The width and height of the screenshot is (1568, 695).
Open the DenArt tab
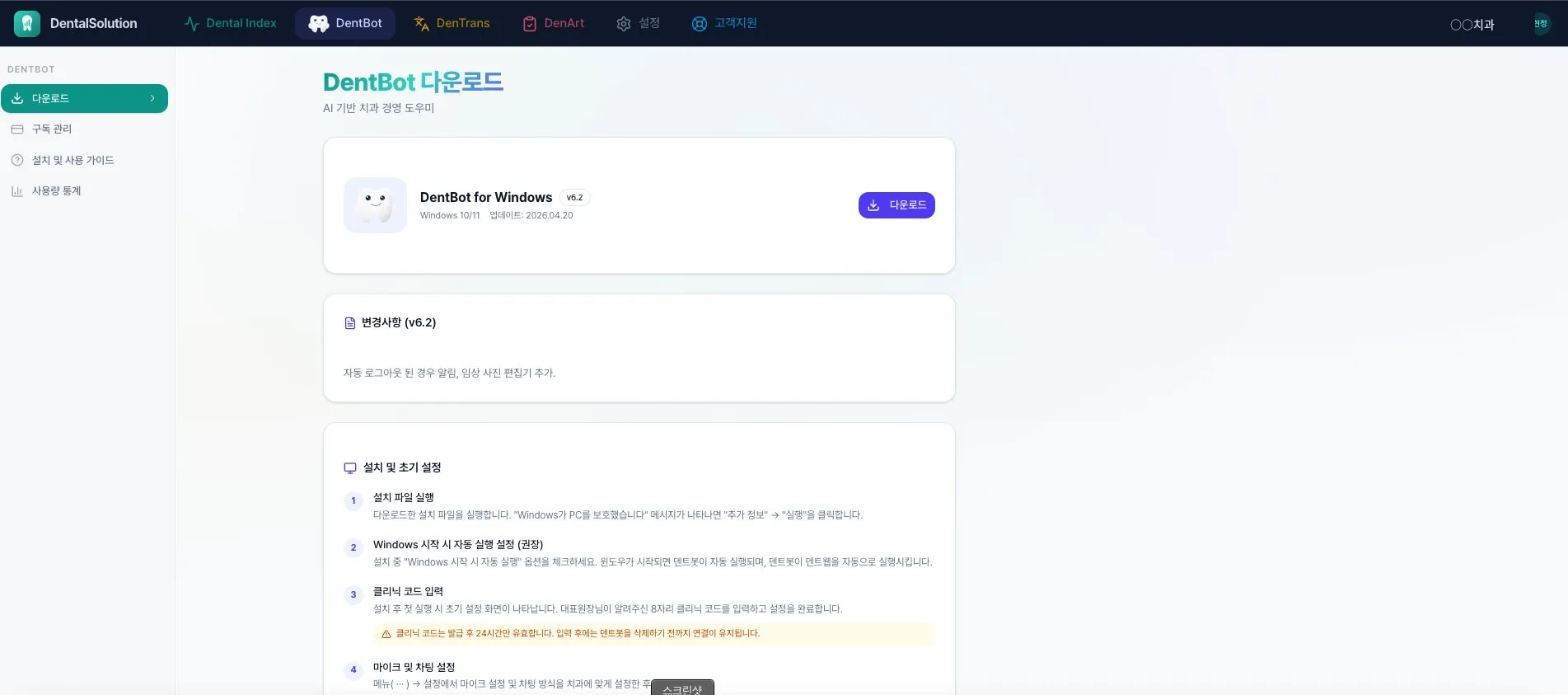(554, 23)
